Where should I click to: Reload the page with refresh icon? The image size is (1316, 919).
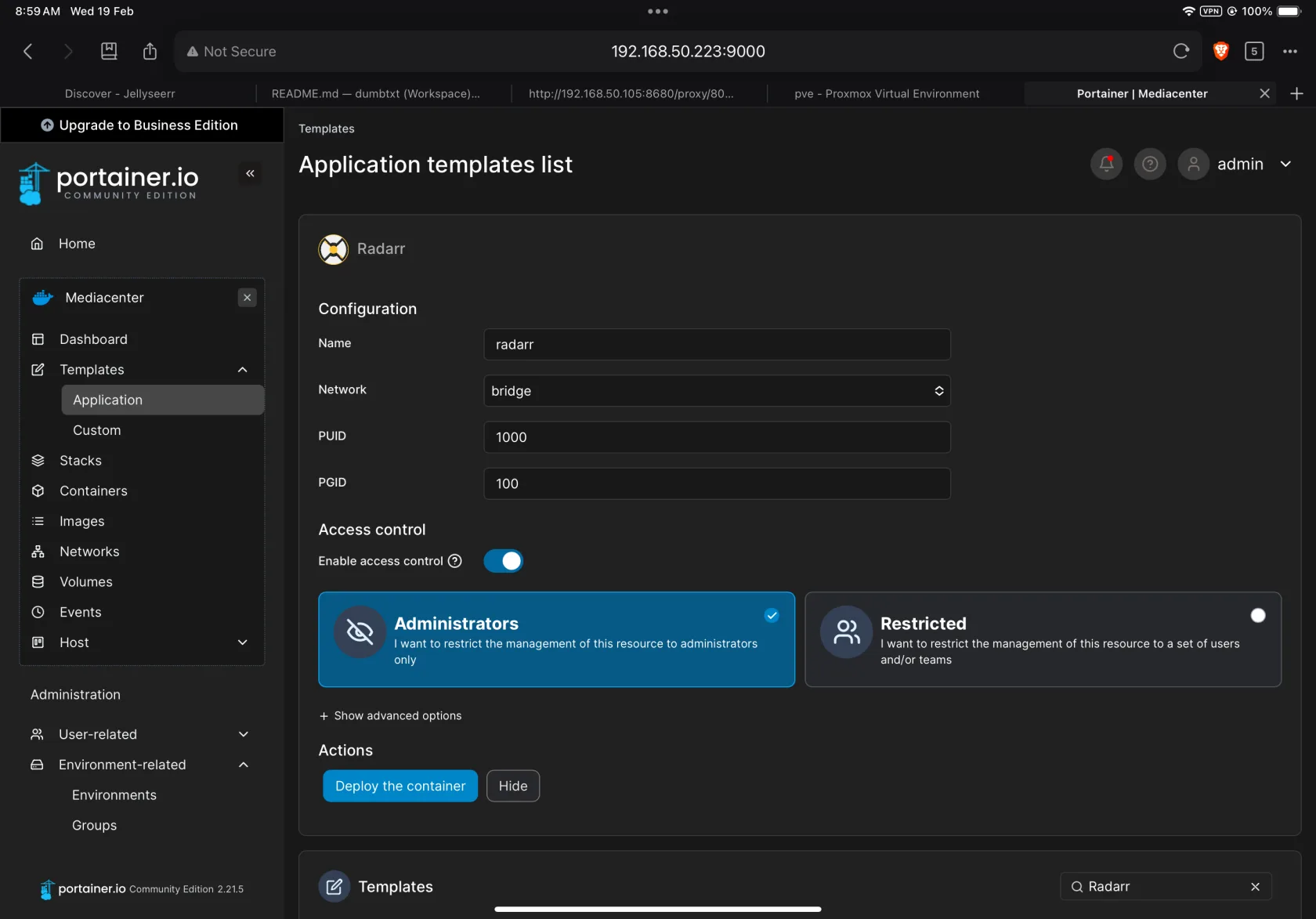[1181, 52]
